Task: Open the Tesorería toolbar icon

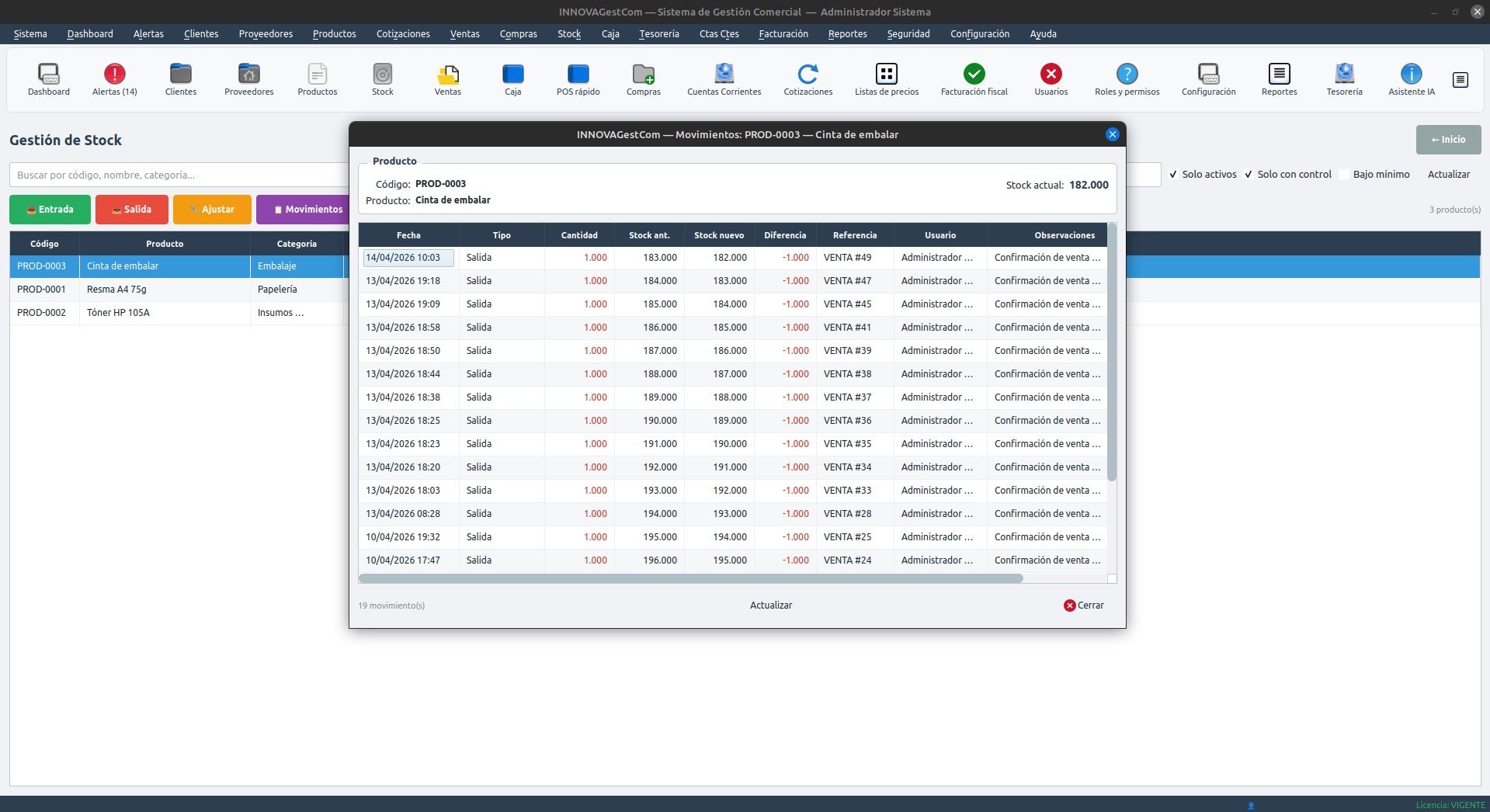Action: [1344, 79]
